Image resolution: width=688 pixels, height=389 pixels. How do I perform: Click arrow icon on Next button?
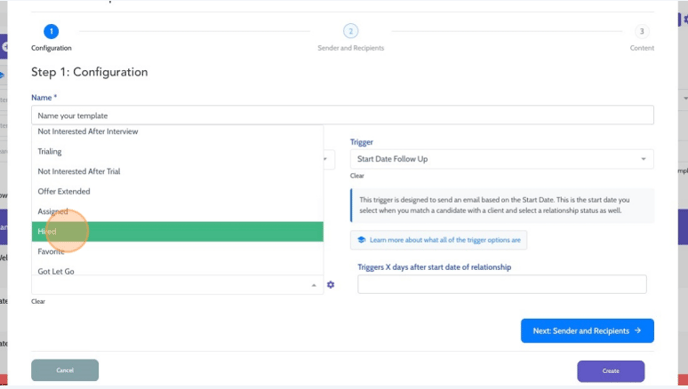tap(638, 331)
